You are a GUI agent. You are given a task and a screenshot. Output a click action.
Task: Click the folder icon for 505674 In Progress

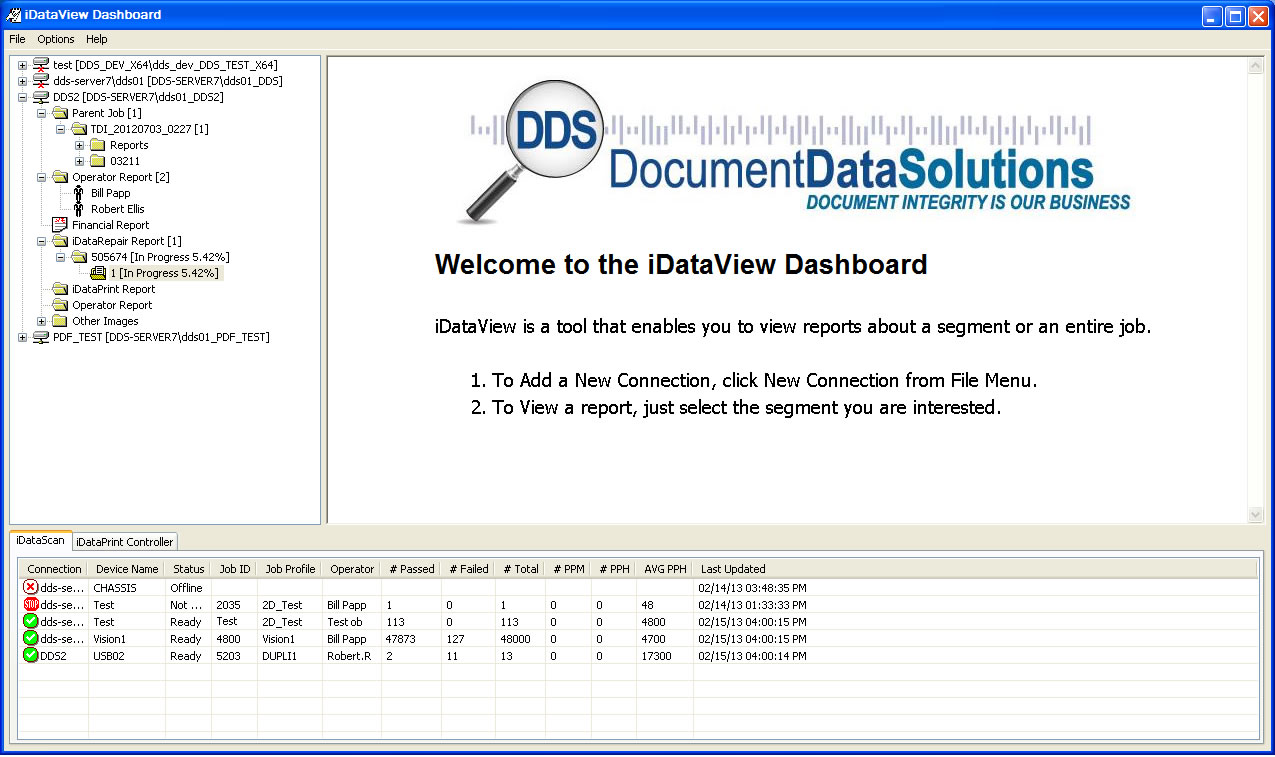click(x=79, y=257)
